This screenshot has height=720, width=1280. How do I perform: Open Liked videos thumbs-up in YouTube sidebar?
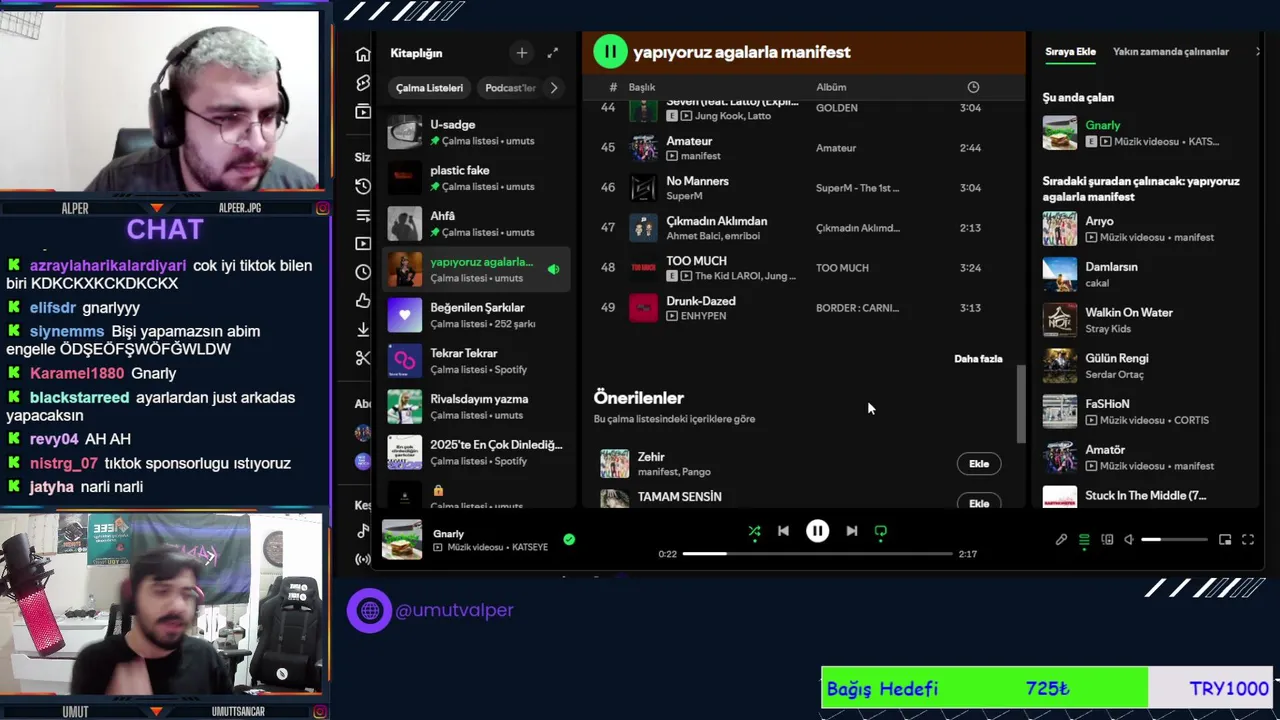pyautogui.click(x=363, y=301)
